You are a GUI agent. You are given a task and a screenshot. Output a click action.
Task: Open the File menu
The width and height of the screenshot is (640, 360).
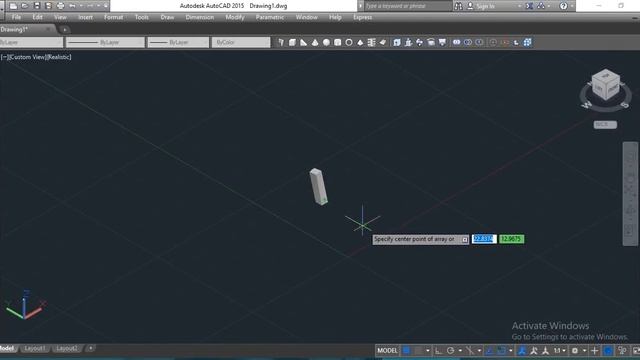[16, 17]
